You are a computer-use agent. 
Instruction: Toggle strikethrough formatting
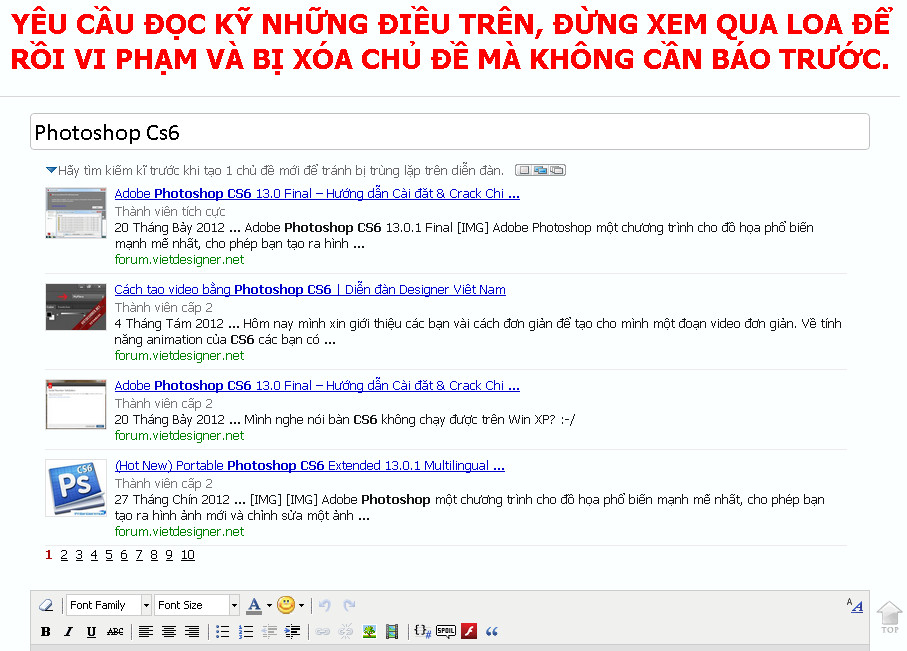pyautogui.click(x=115, y=631)
